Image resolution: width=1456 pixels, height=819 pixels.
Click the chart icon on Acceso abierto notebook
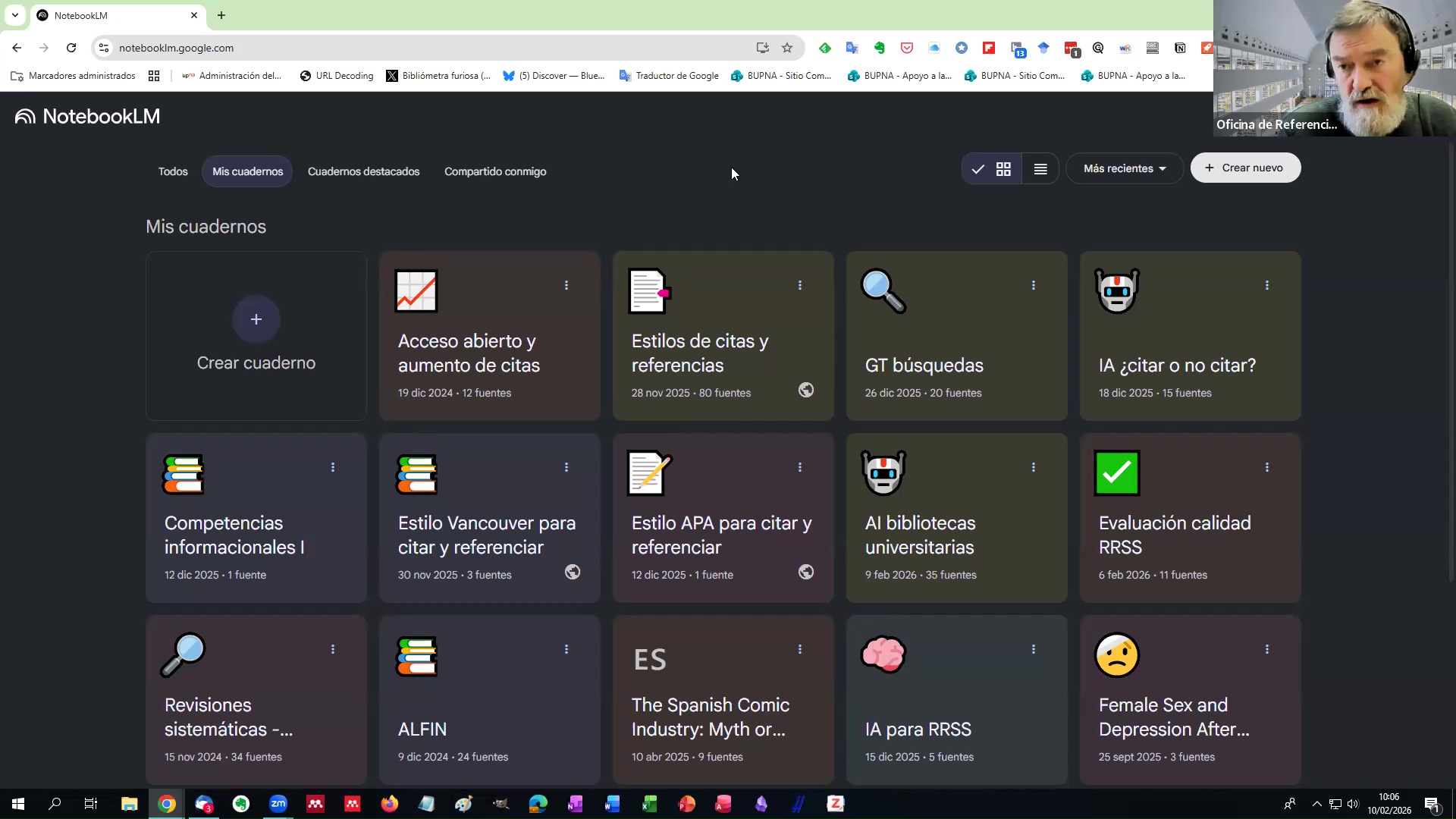point(416,290)
